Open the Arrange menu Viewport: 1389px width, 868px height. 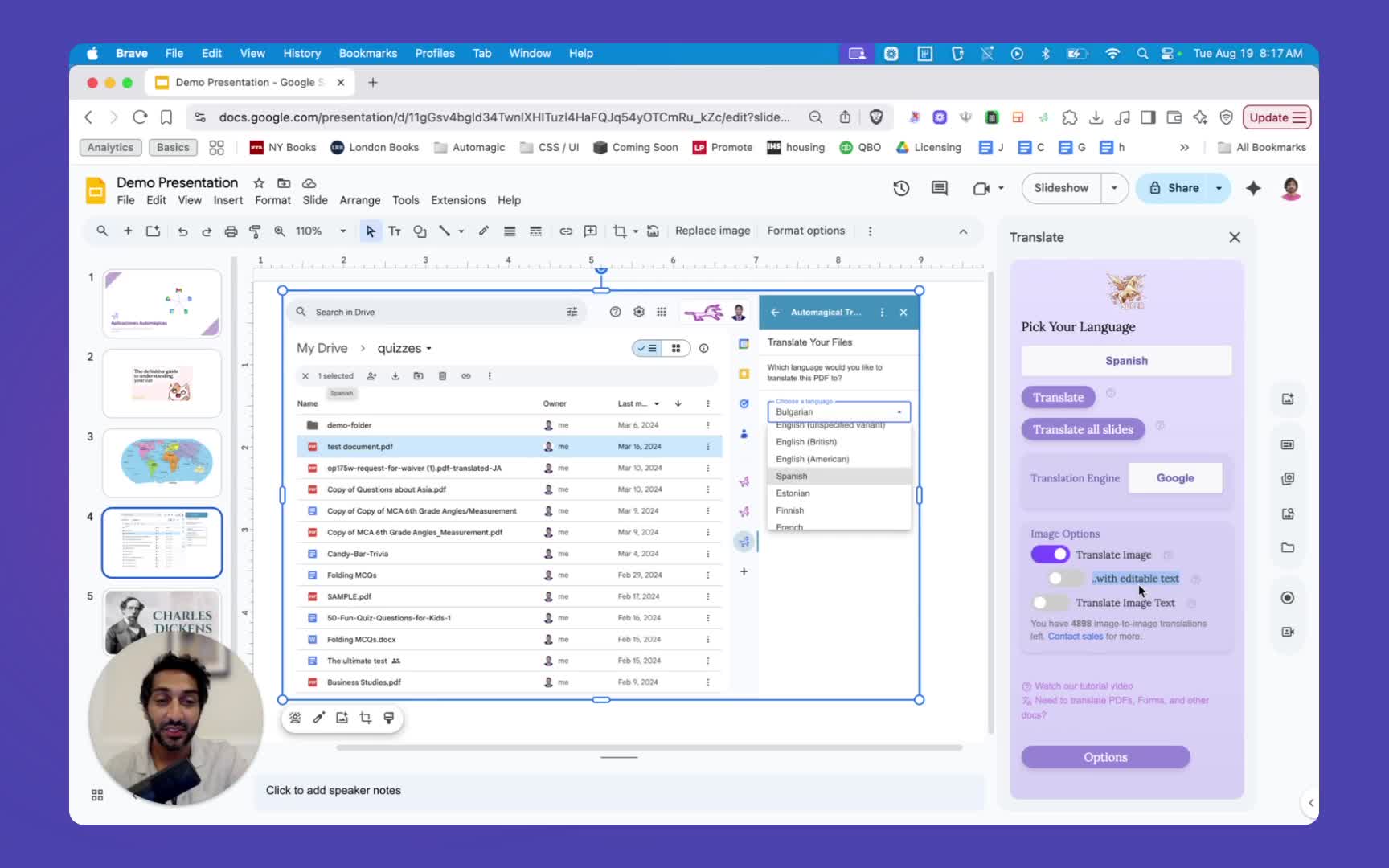pyautogui.click(x=359, y=200)
